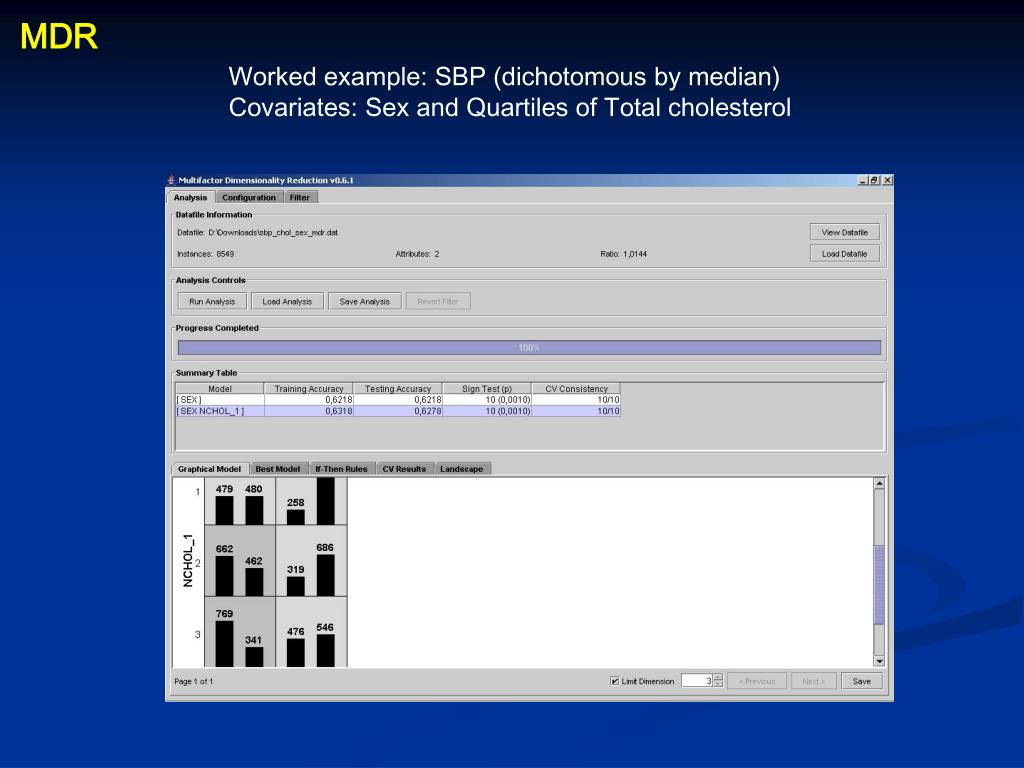Click the Limit Dimension number field
Screen dimensions: 1024x768
click(x=696, y=681)
